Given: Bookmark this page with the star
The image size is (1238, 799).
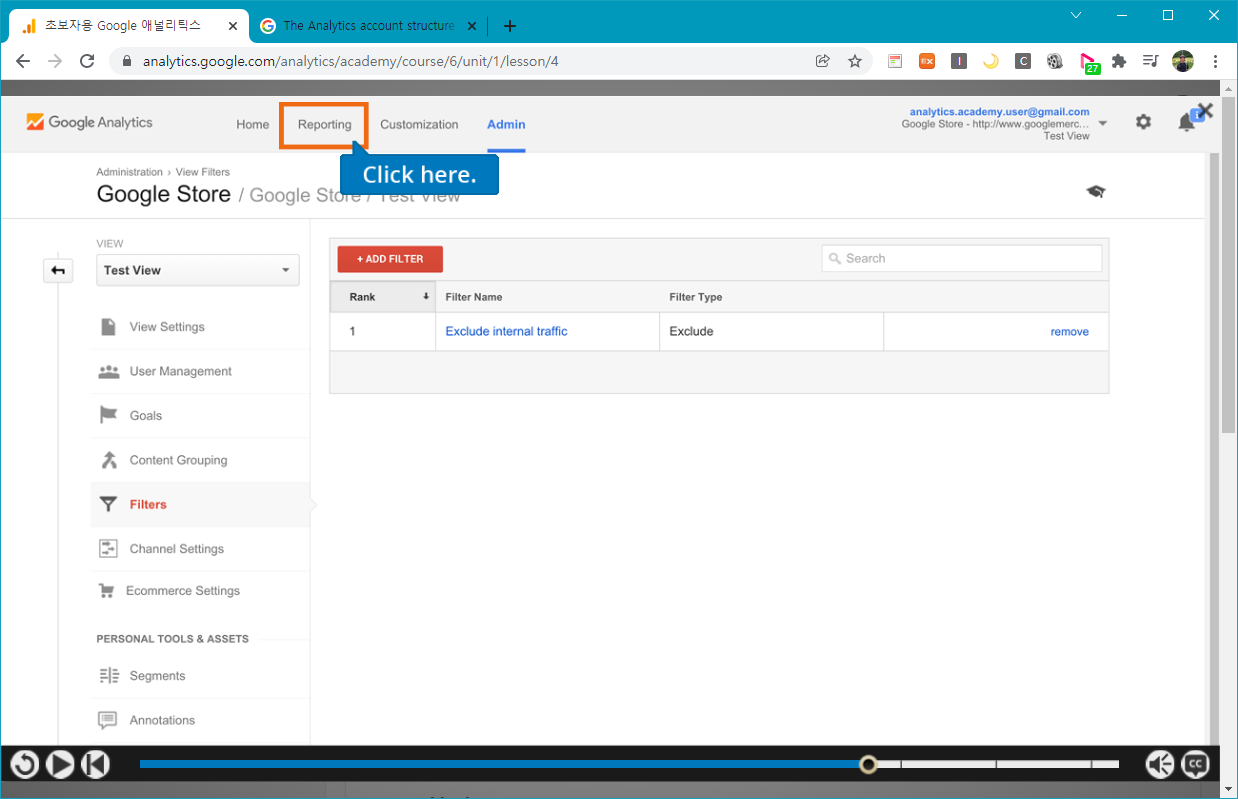Looking at the screenshot, I should pos(855,61).
